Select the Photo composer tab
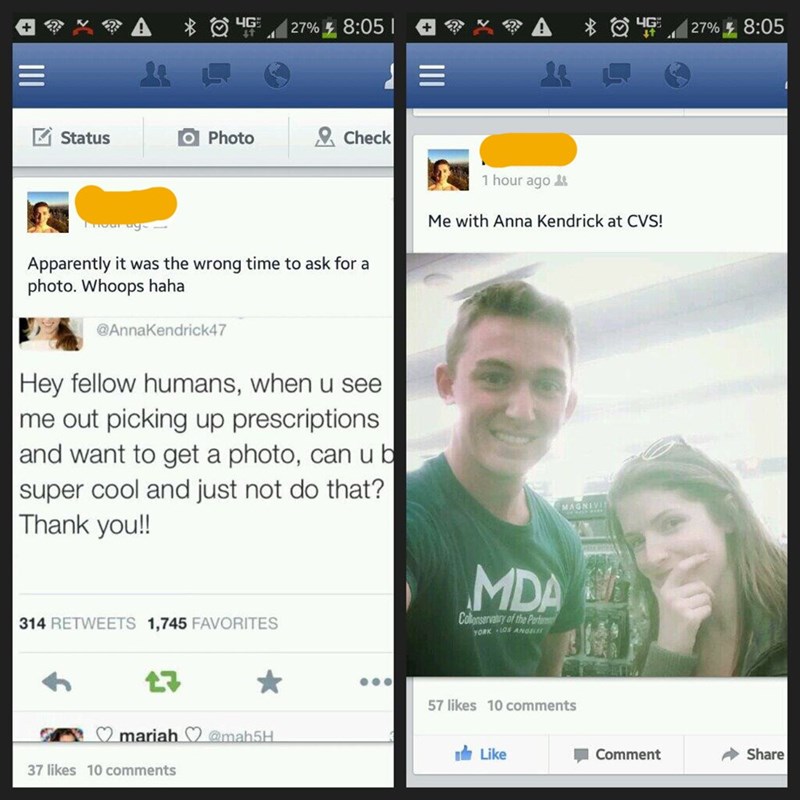800x800 pixels. click(x=216, y=137)
